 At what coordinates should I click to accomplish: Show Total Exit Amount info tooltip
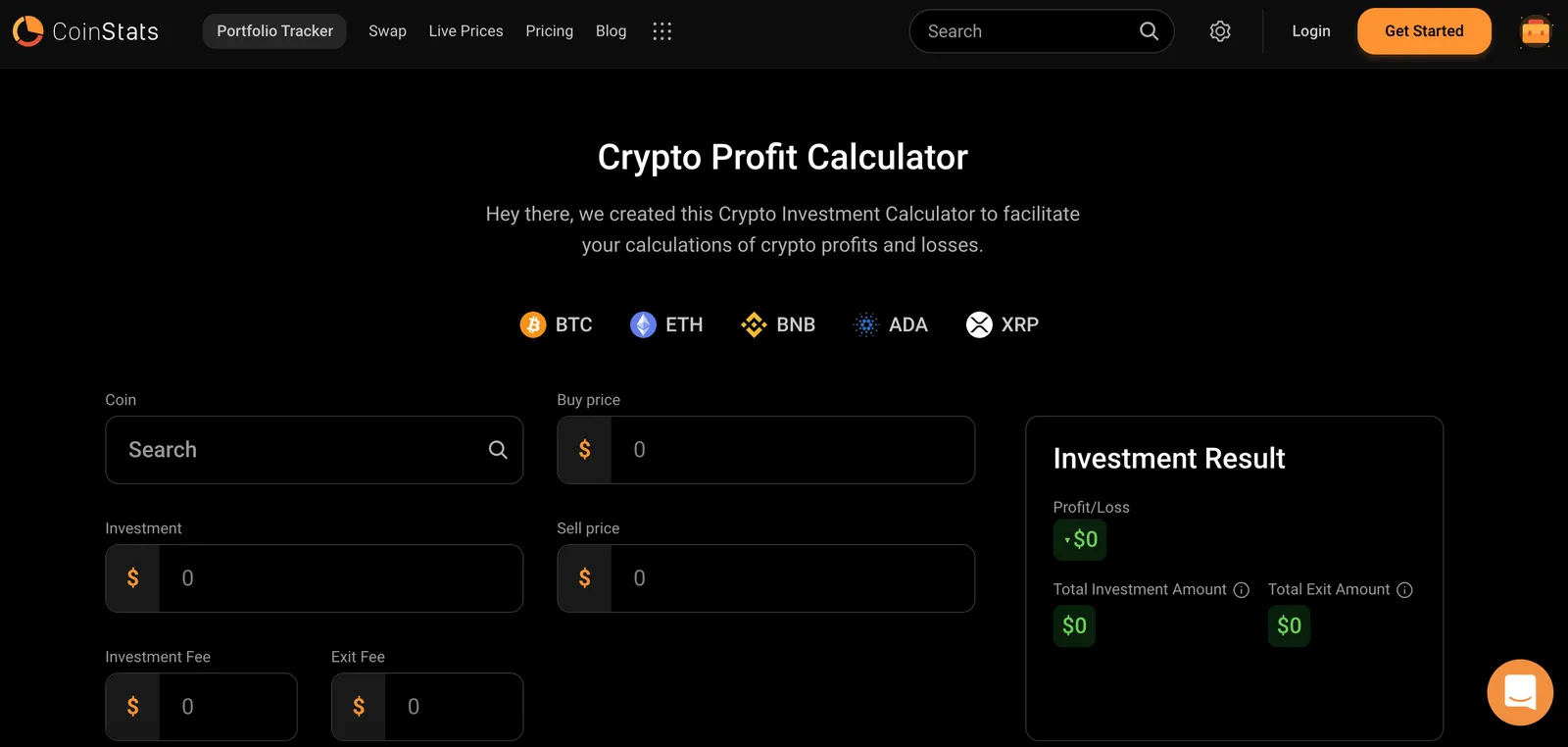coord(1404,590)
